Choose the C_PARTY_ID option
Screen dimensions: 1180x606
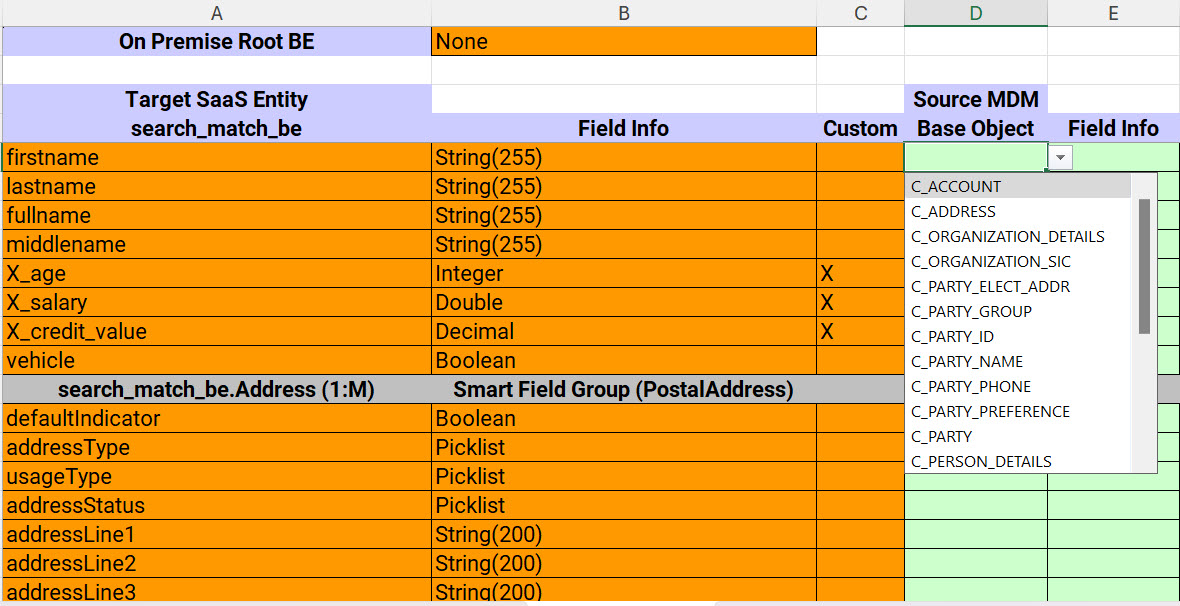point(1018,336)
